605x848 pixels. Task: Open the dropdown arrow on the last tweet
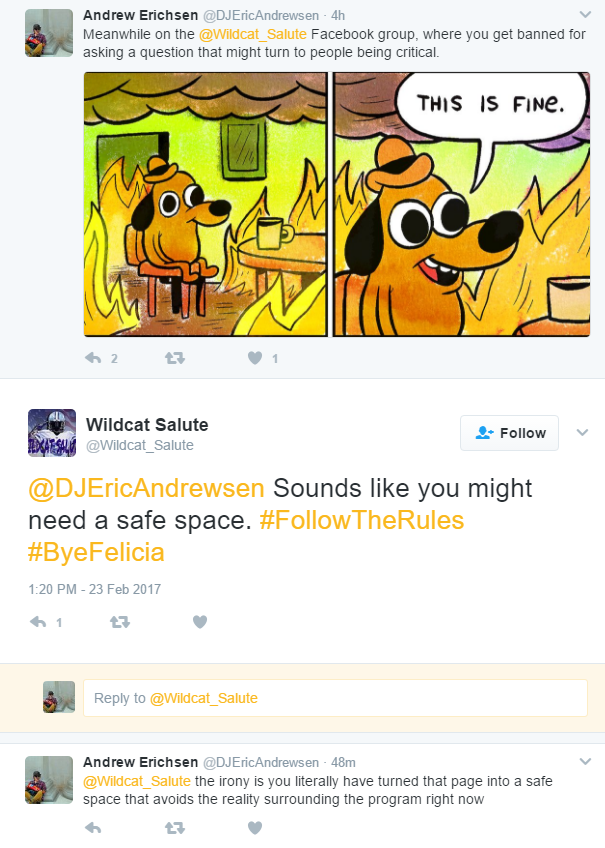(x=585, y=761)
